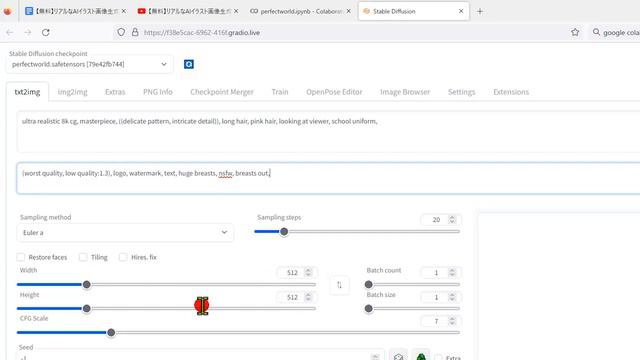Click the Height slider handle
This screenshot has height=360, width=640.
(87, 309)
